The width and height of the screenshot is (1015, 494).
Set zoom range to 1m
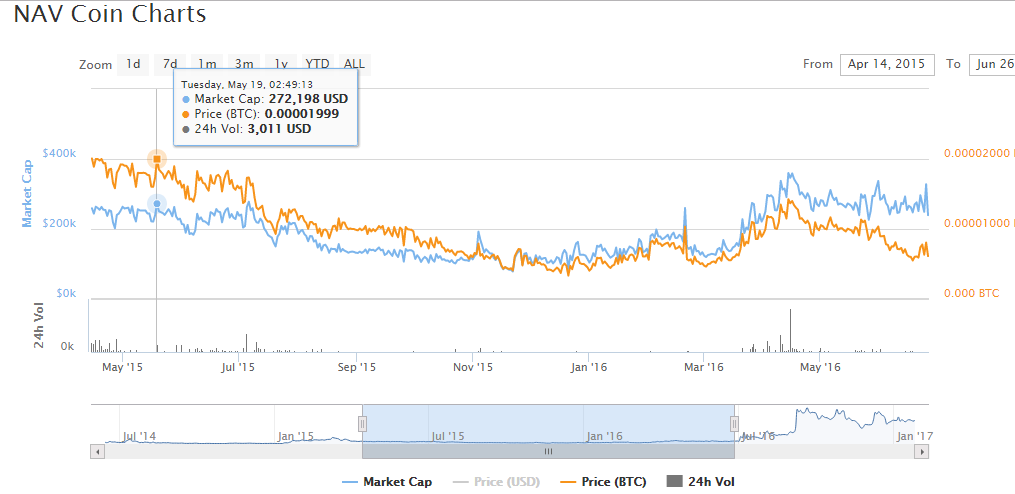point(206,64)
